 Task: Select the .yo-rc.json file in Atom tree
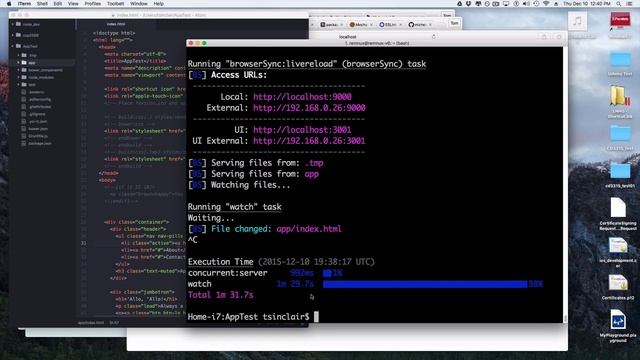(x=38, y=121)
